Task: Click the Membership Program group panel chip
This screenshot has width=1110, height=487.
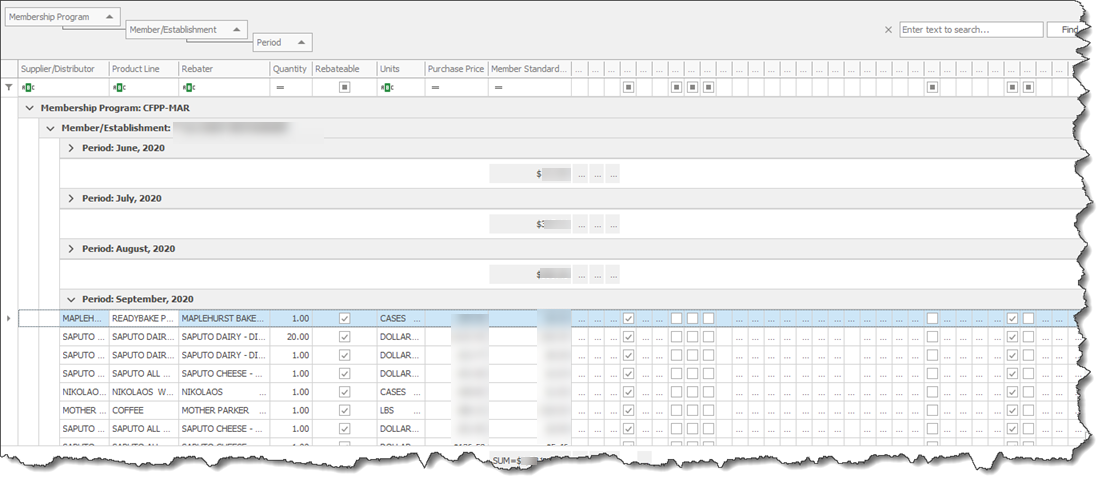Action: point(62,17)
